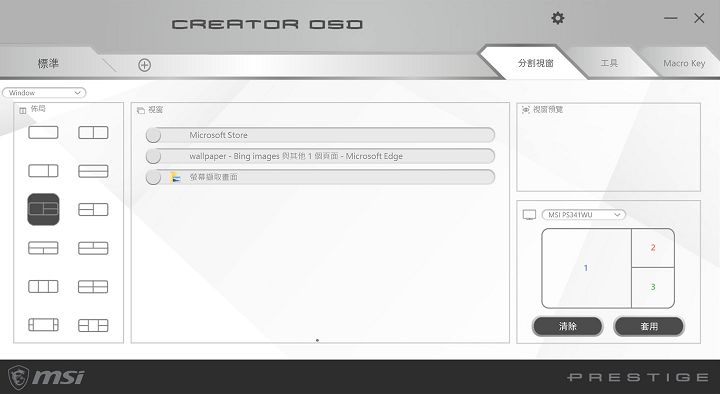
Task: Choose the two-by-two grid layout
Action: coord(93,287)
